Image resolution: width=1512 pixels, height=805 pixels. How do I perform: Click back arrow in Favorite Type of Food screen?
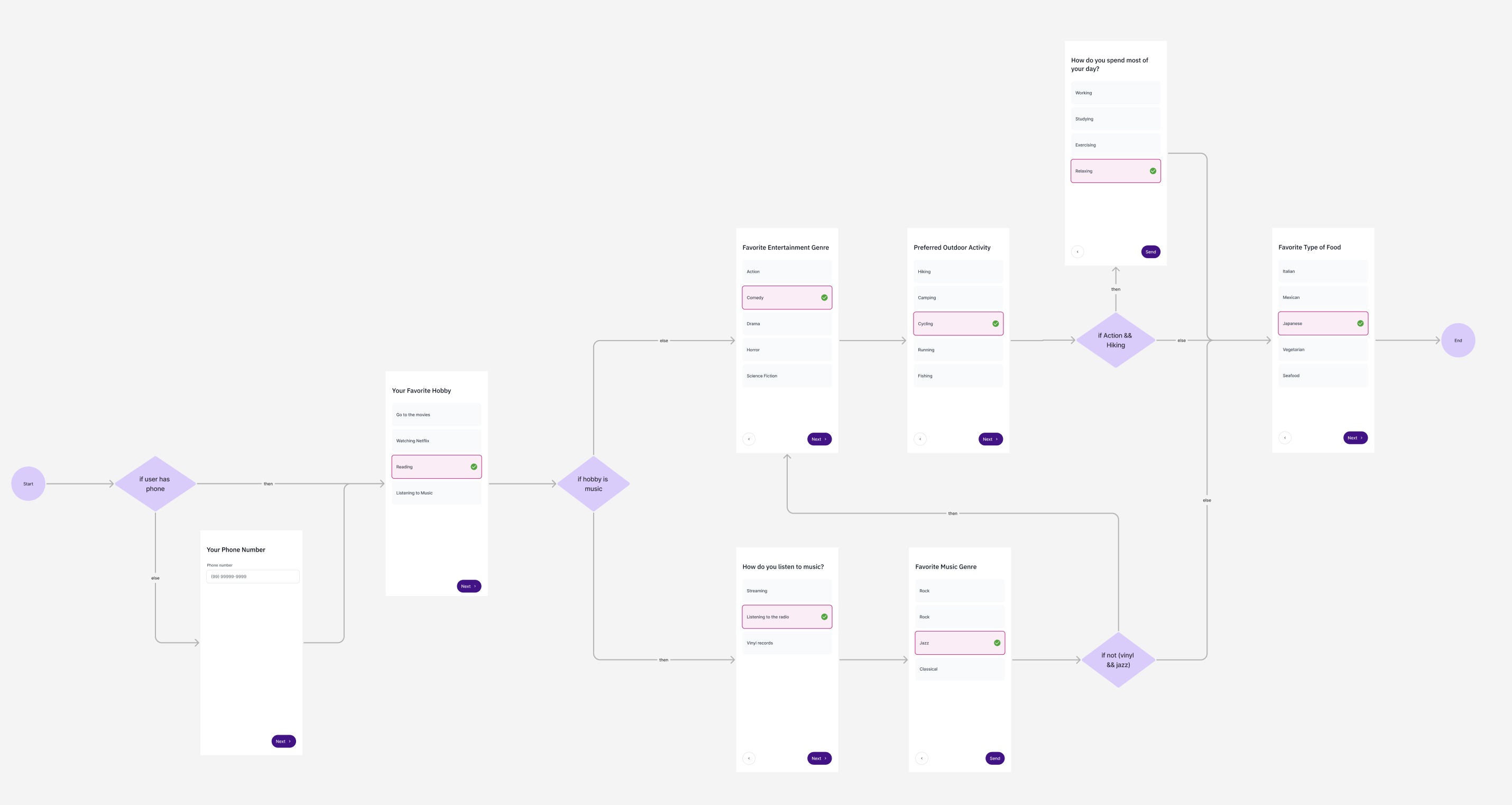click(x=1285, y=438)
